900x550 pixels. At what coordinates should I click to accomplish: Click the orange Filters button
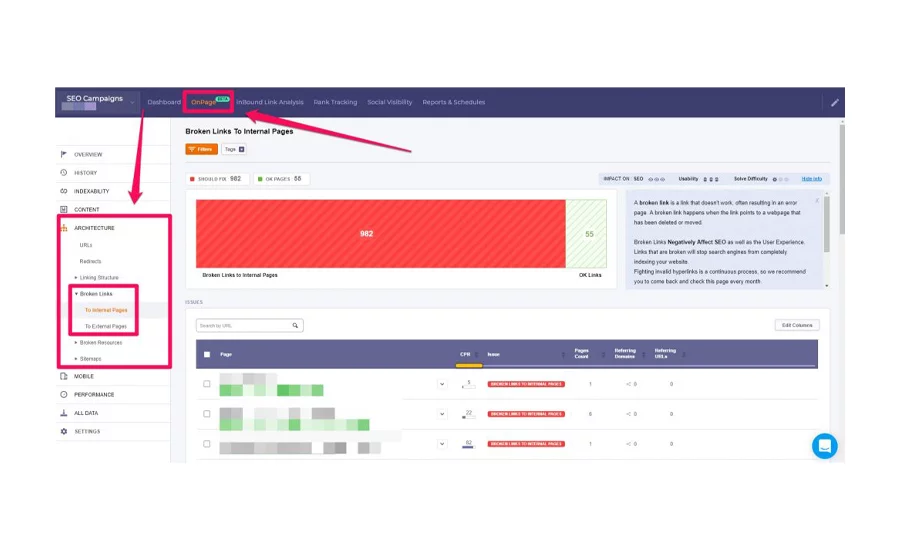point(201,149)
